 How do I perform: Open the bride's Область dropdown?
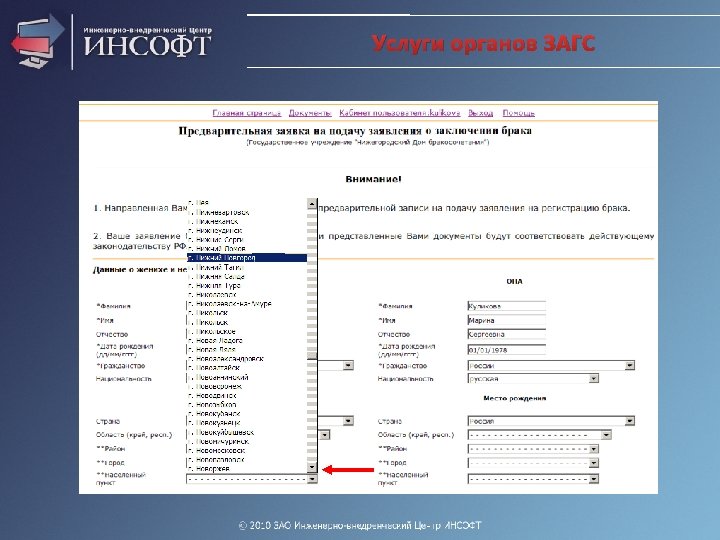(539, 435)
